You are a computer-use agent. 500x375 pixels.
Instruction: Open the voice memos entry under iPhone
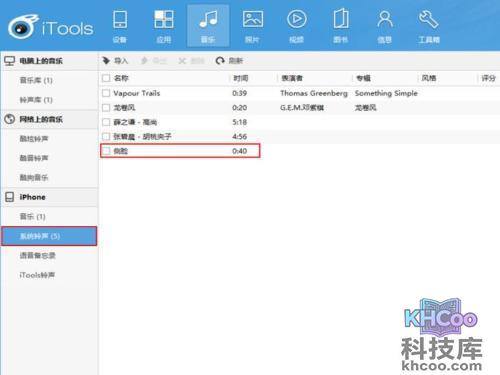point(38,256)
